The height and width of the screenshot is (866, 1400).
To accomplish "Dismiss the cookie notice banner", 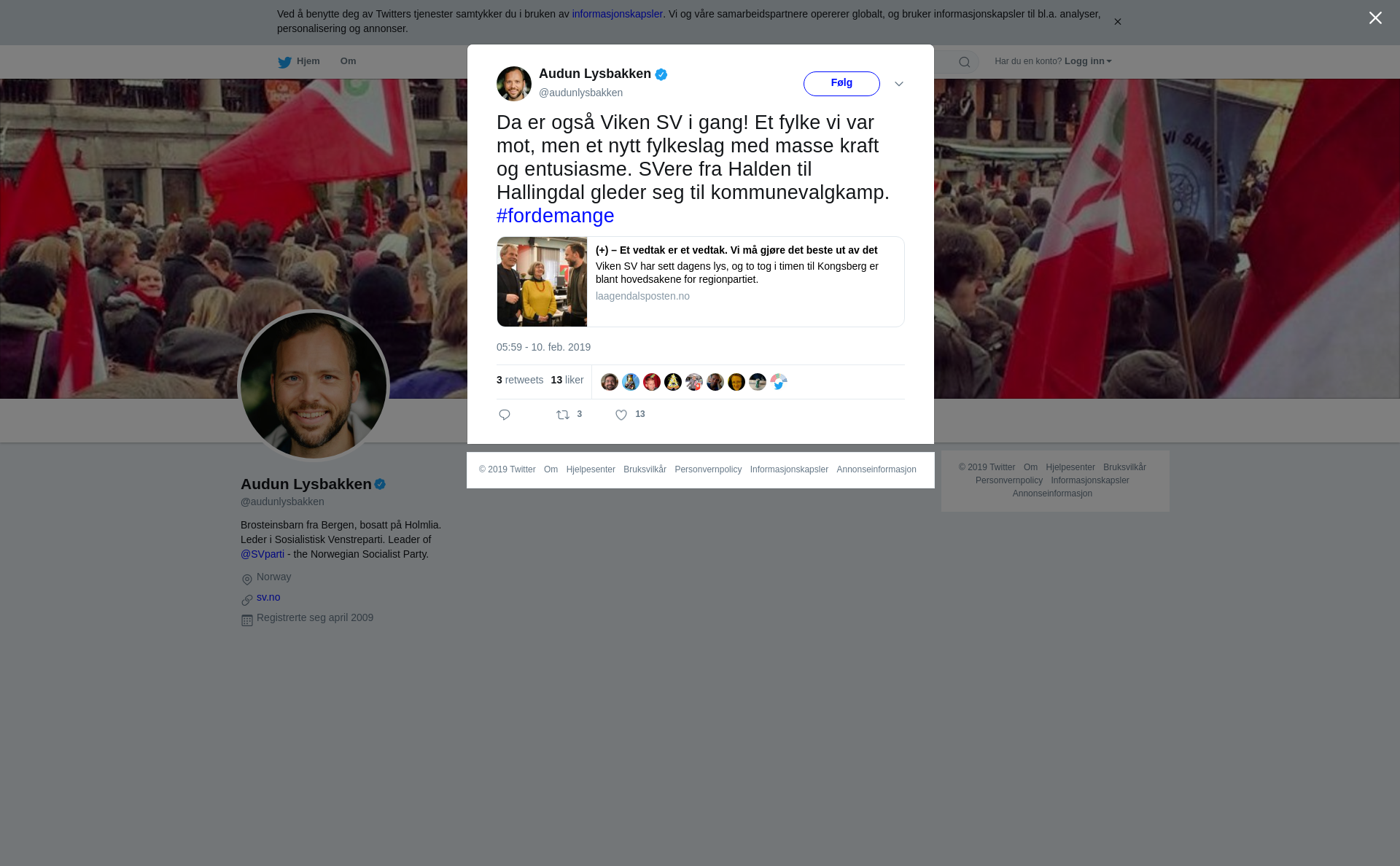I will [1117, 22].
